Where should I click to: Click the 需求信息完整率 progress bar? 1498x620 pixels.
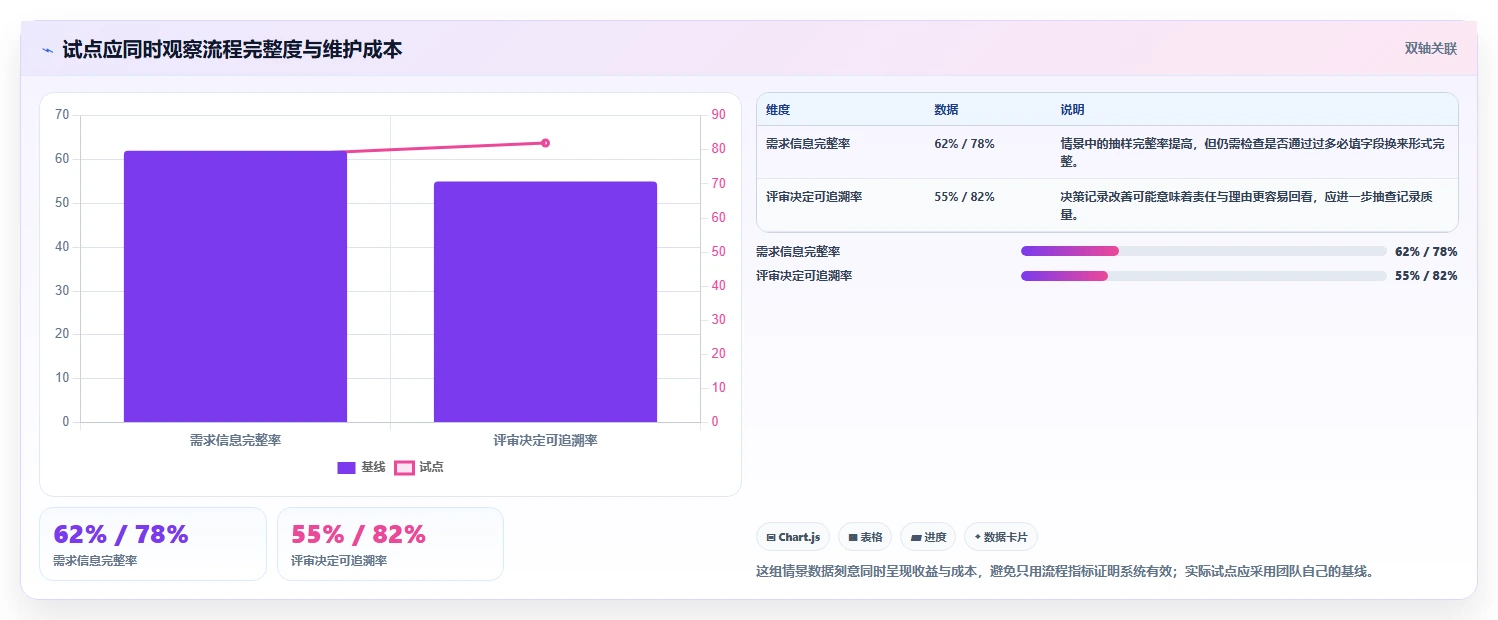[x=1204, y=251]
